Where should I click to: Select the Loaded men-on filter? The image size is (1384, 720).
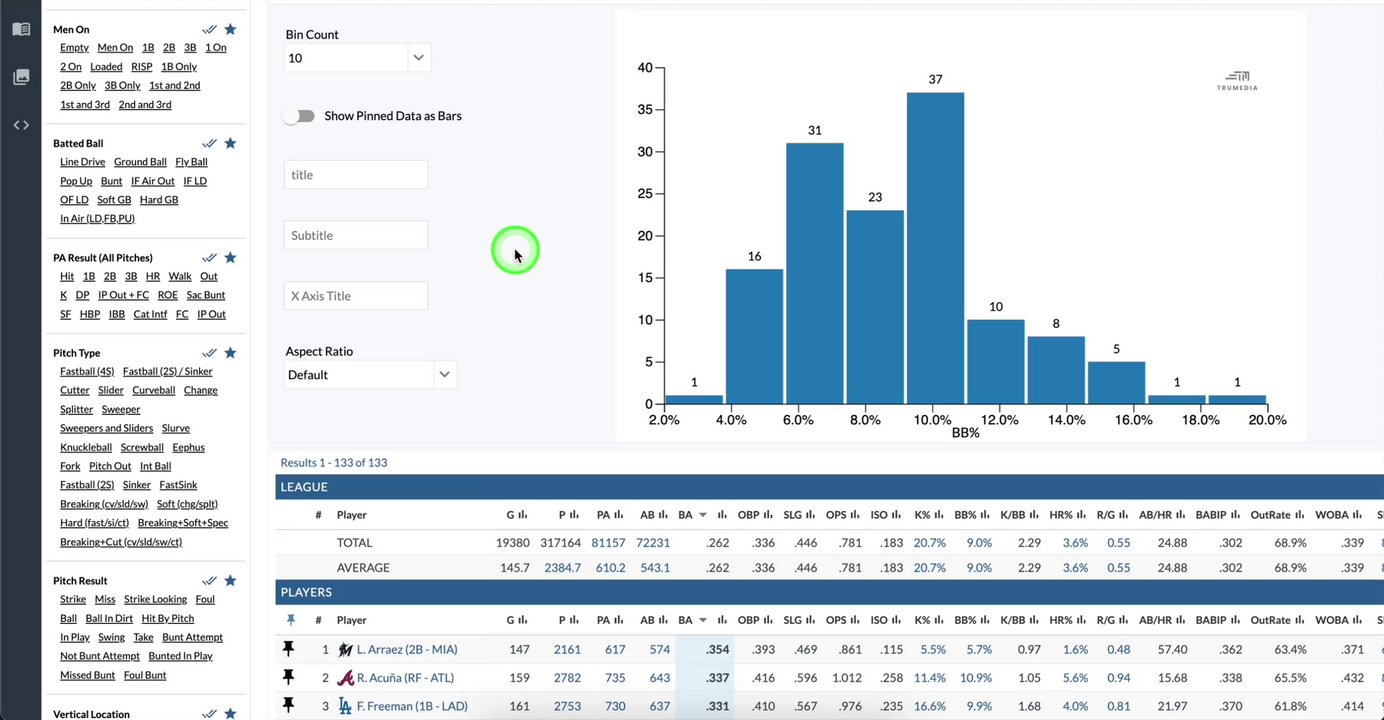click(x=106, y=67)
